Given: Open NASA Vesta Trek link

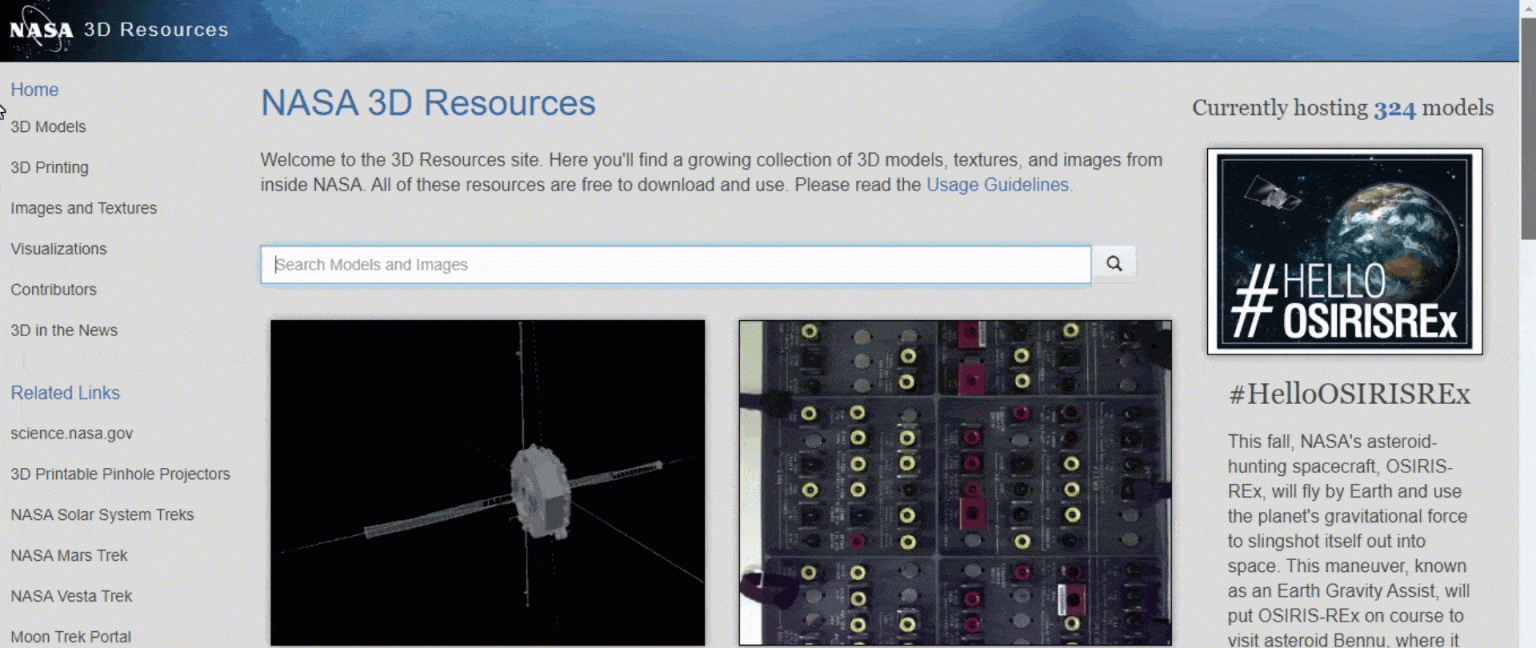Looking at the screenshot, I should click(71, 596).
